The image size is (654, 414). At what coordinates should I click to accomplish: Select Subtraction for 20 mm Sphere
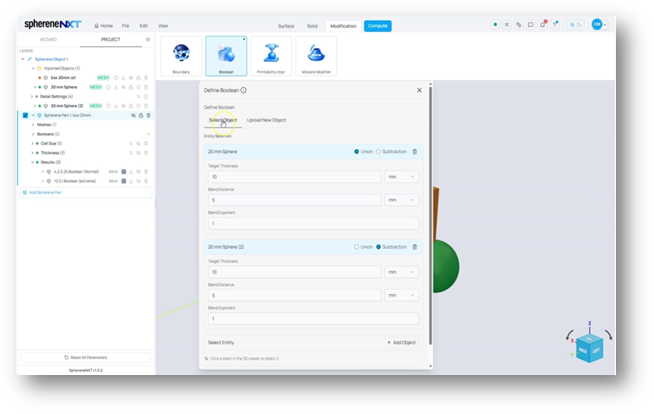click(379, 152)
